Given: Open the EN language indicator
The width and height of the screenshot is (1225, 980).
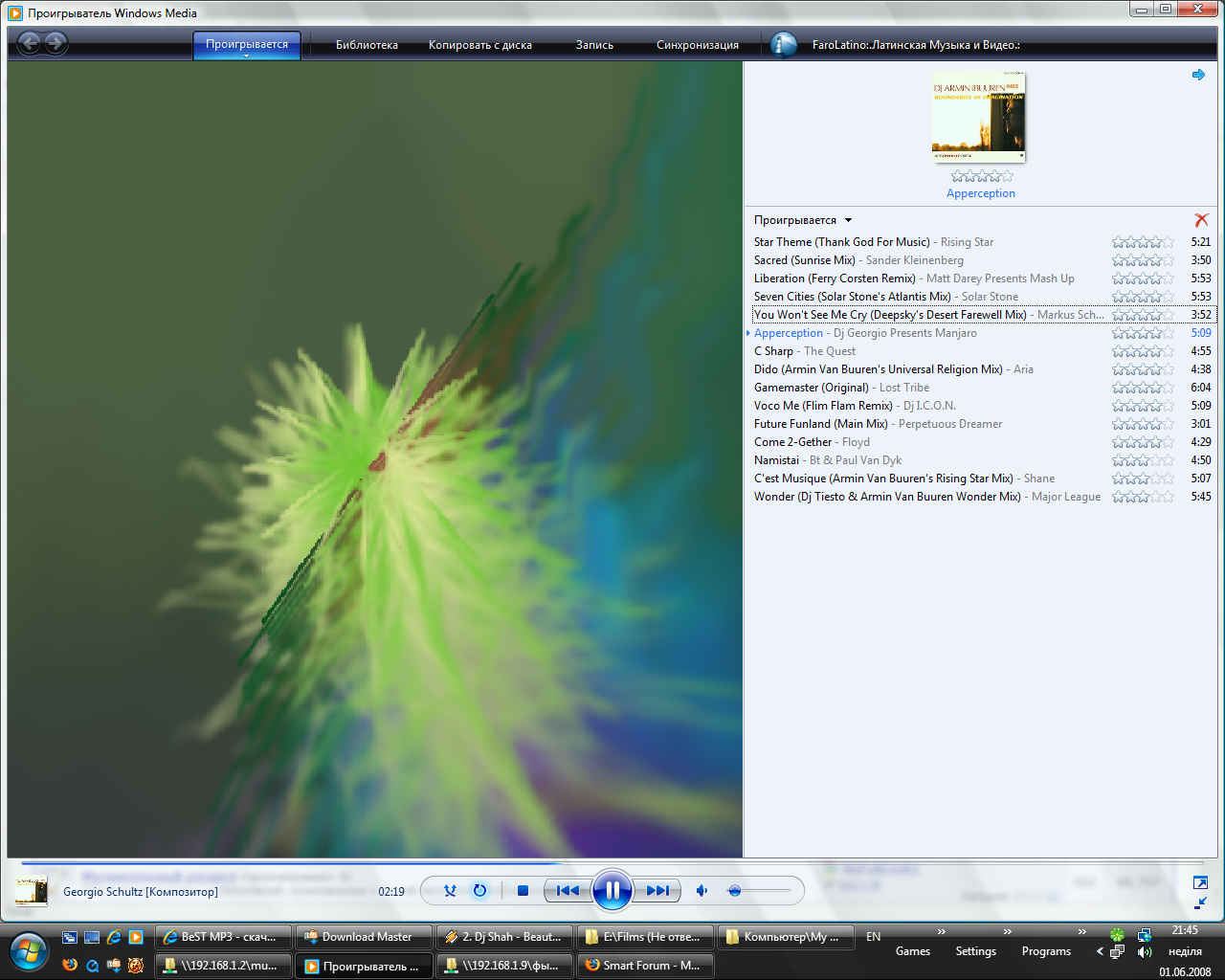Looking at the screenshot, I should pos(873,937).
